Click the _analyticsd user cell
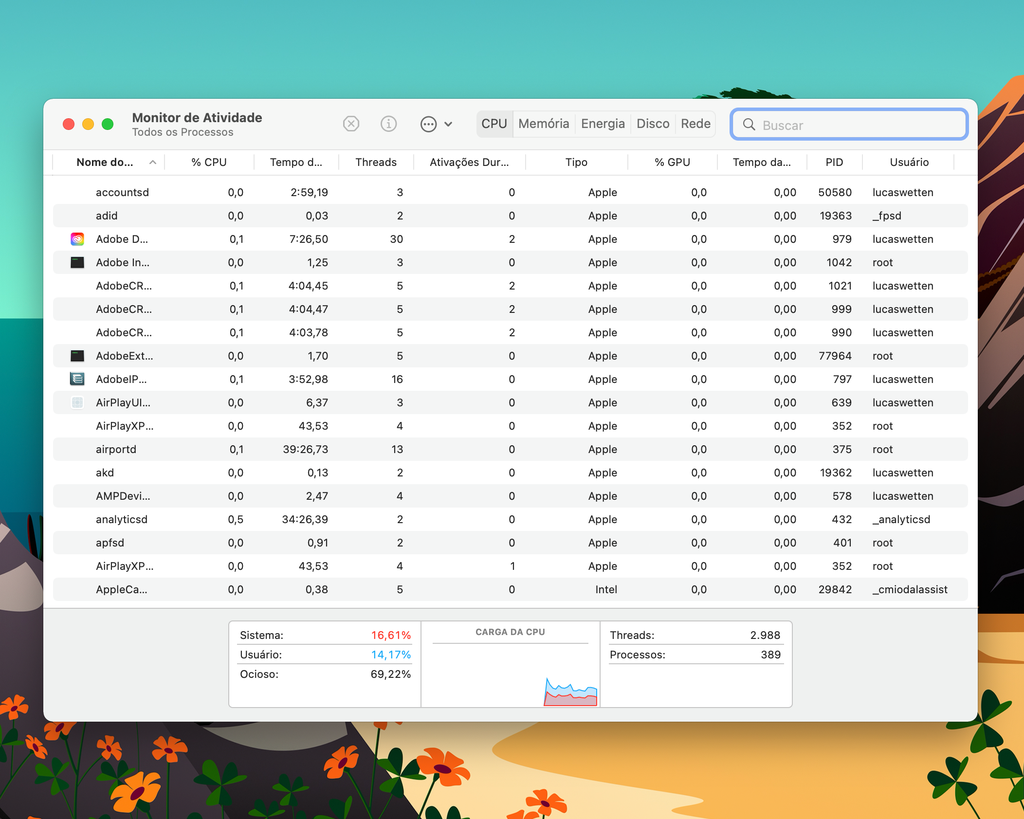This screenshot has width=1024, height=819. [901, 519]
